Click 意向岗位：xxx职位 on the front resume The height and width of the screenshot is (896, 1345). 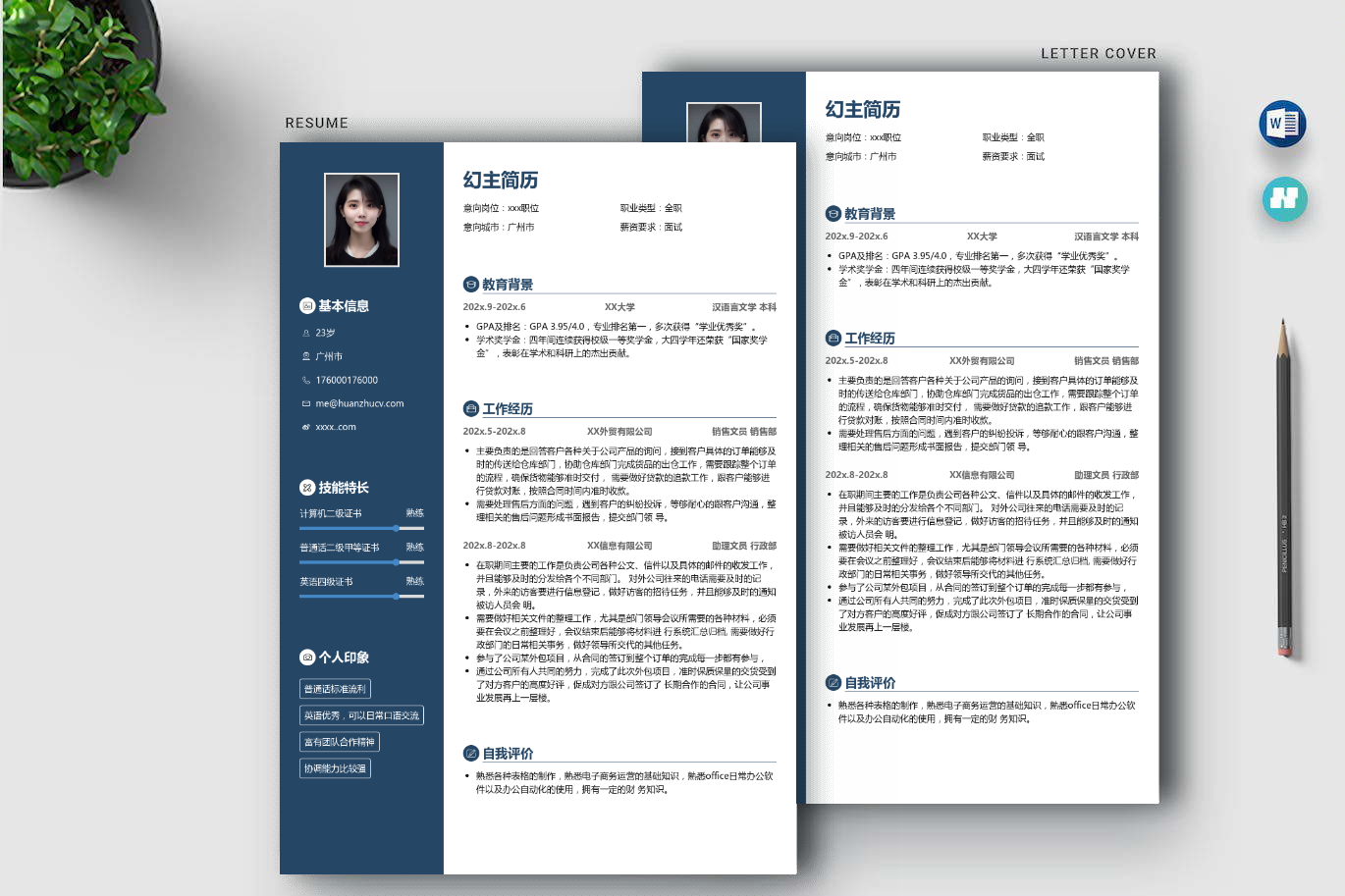(501, 208)
